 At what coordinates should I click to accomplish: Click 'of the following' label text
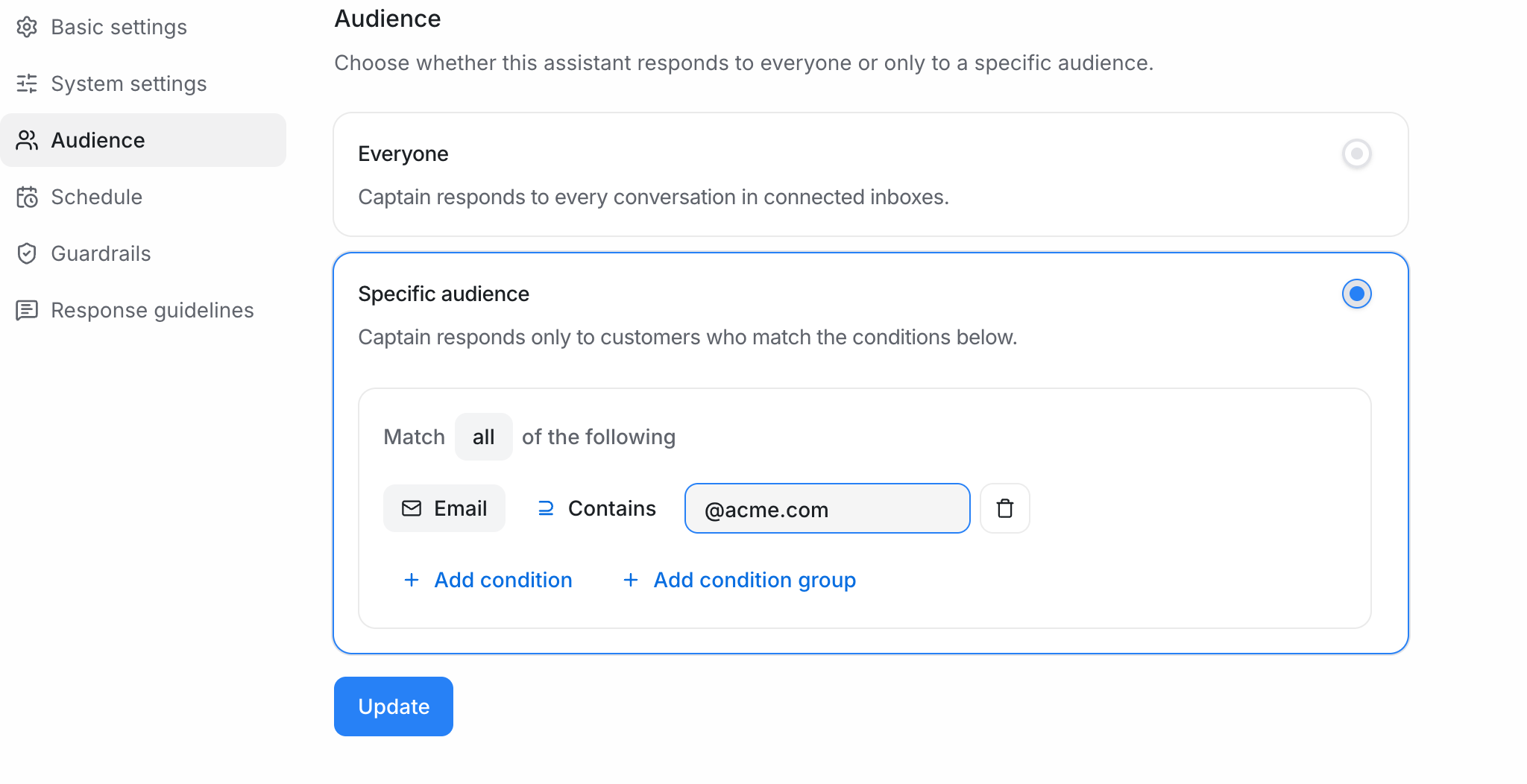point(599,437)
